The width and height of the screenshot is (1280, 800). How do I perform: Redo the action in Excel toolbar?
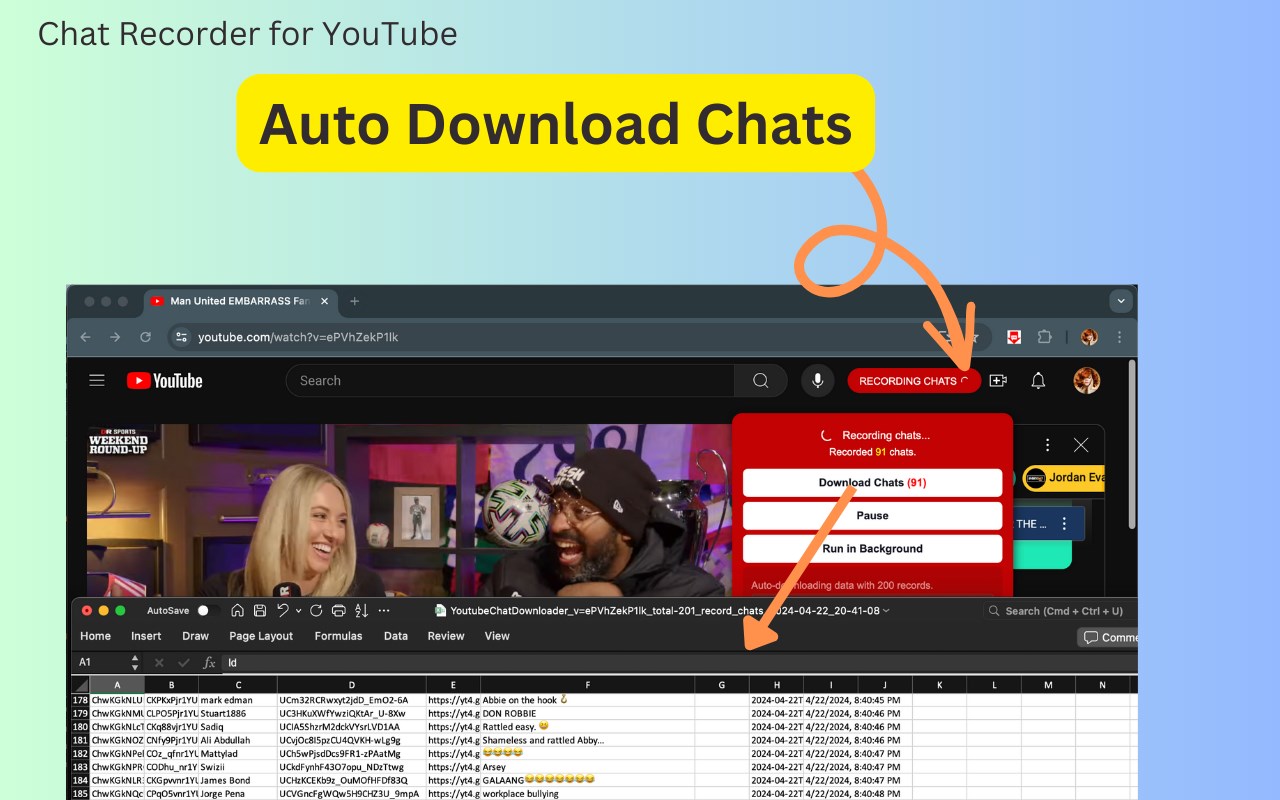(x=316, y=610)
